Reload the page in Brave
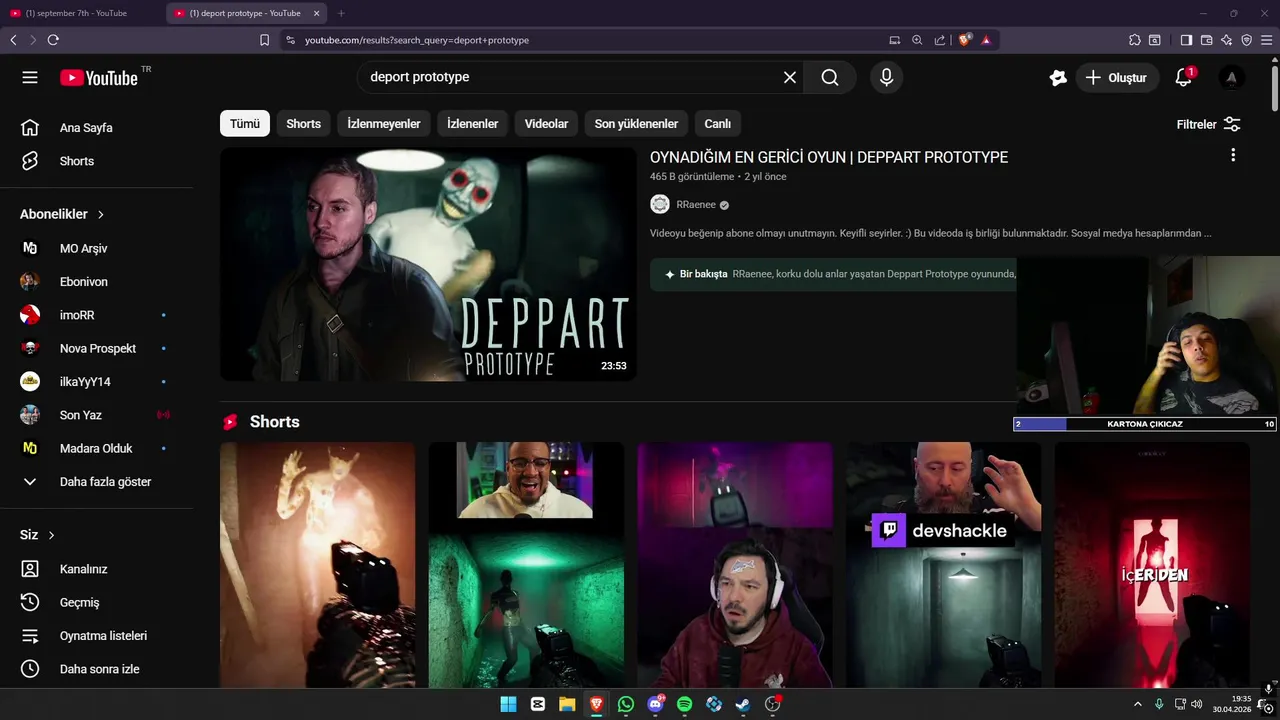 pyautogui.click(x=53, y=40)
